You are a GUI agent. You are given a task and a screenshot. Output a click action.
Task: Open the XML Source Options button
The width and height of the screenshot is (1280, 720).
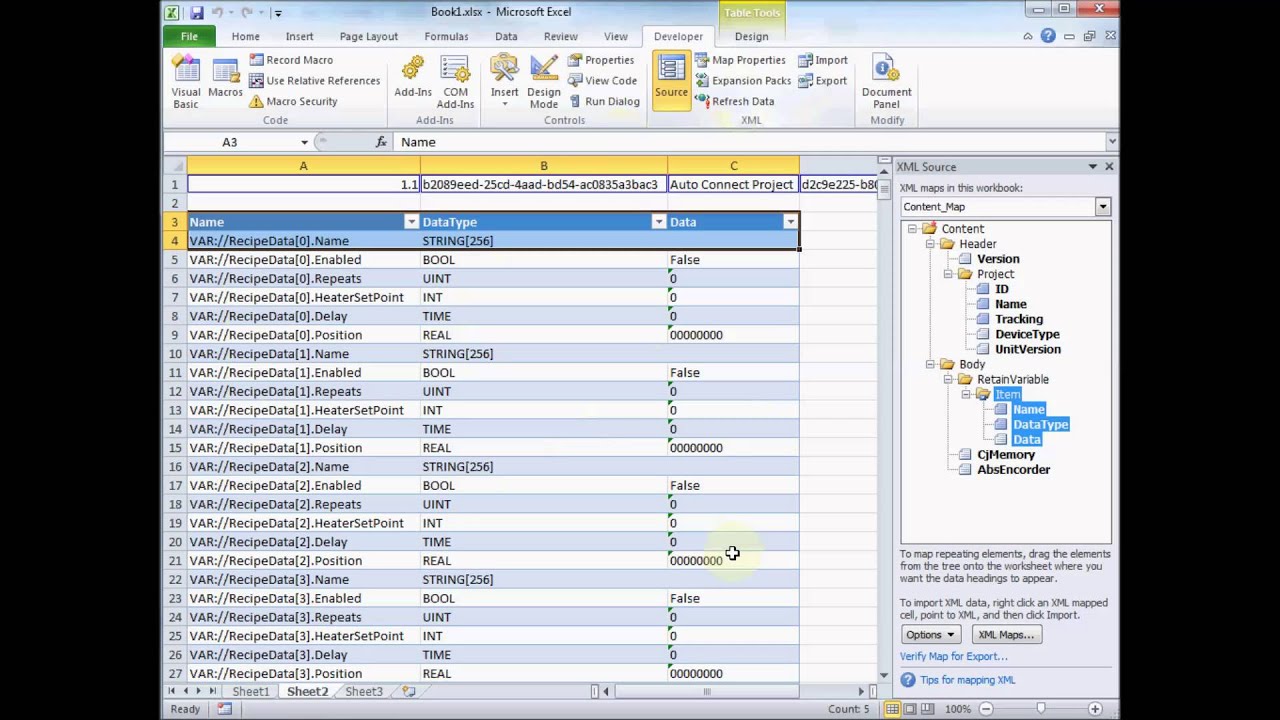[x=931, y=635]
